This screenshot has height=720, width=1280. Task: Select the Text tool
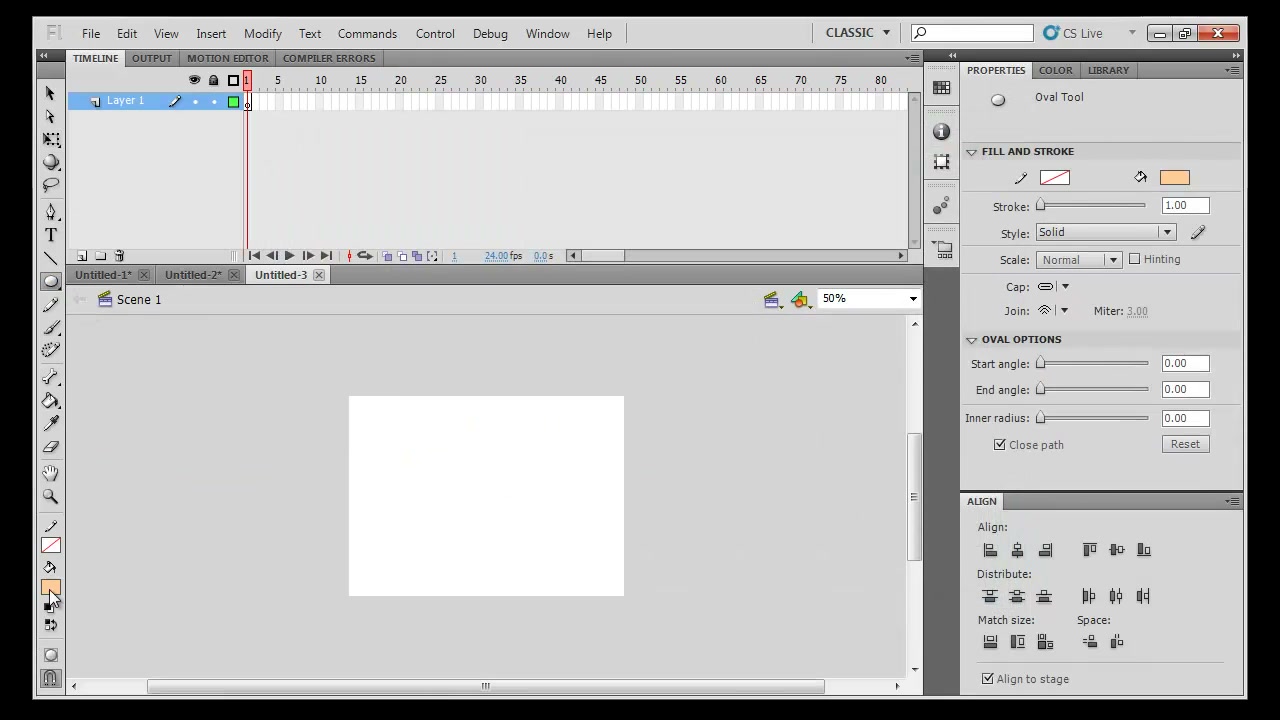pyautogui.click(x=51, y=235)
